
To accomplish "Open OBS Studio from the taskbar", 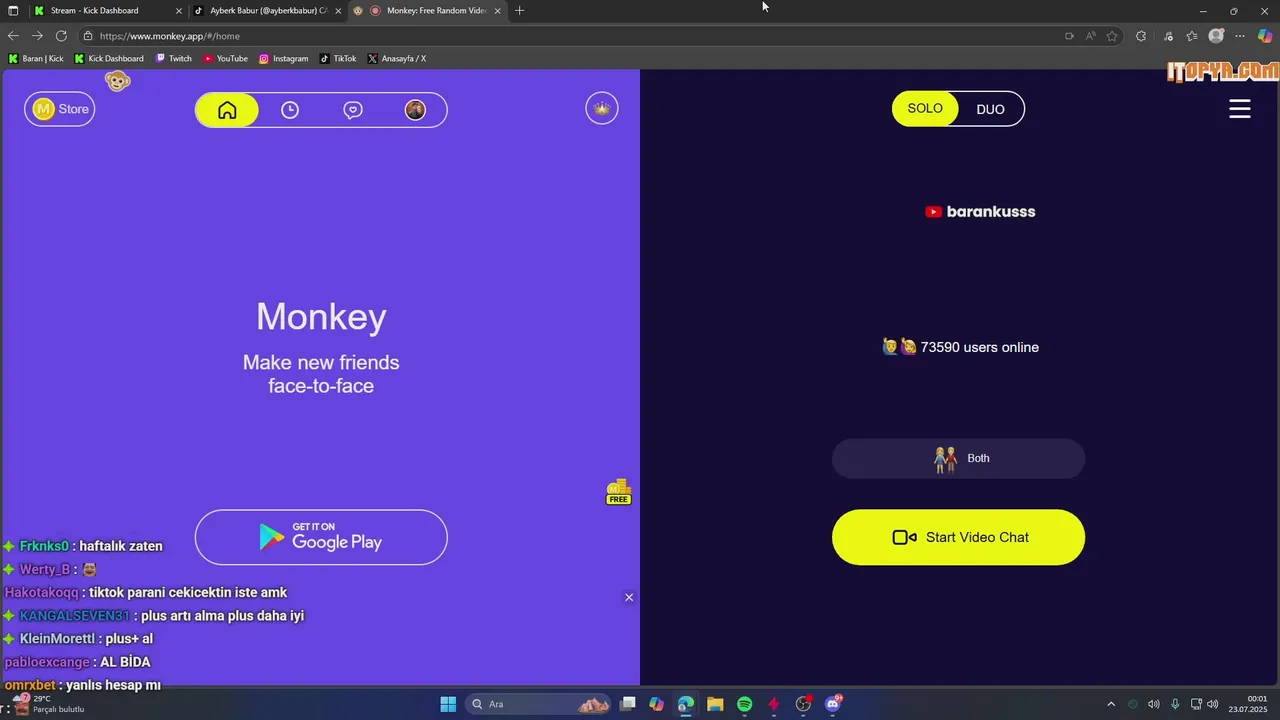I will tap(803, 704).
